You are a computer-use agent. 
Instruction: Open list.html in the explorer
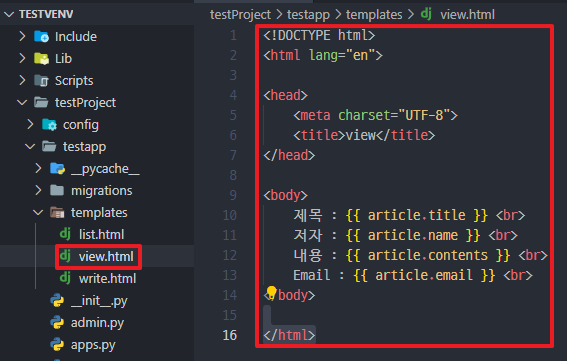[102, 234]
